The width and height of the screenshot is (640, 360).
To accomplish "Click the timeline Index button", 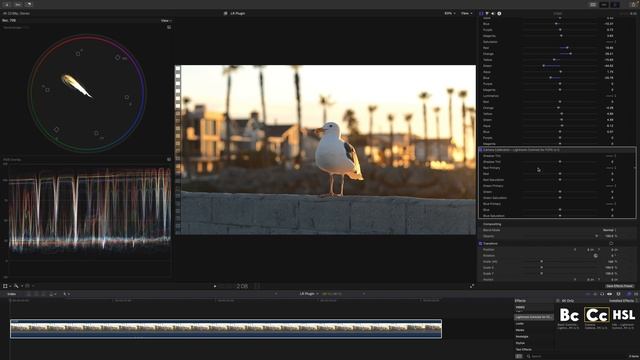I will pos(11,294).
